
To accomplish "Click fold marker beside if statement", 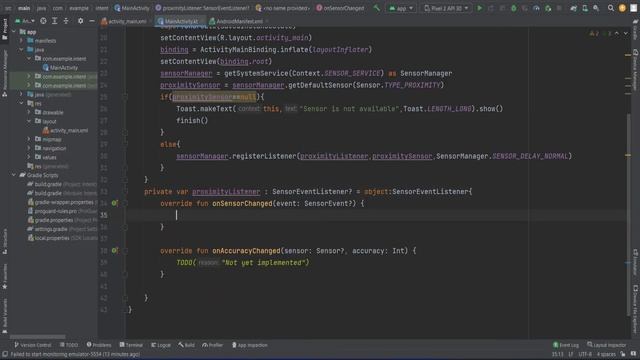I will pyautogui.click(x=125, y=97).
